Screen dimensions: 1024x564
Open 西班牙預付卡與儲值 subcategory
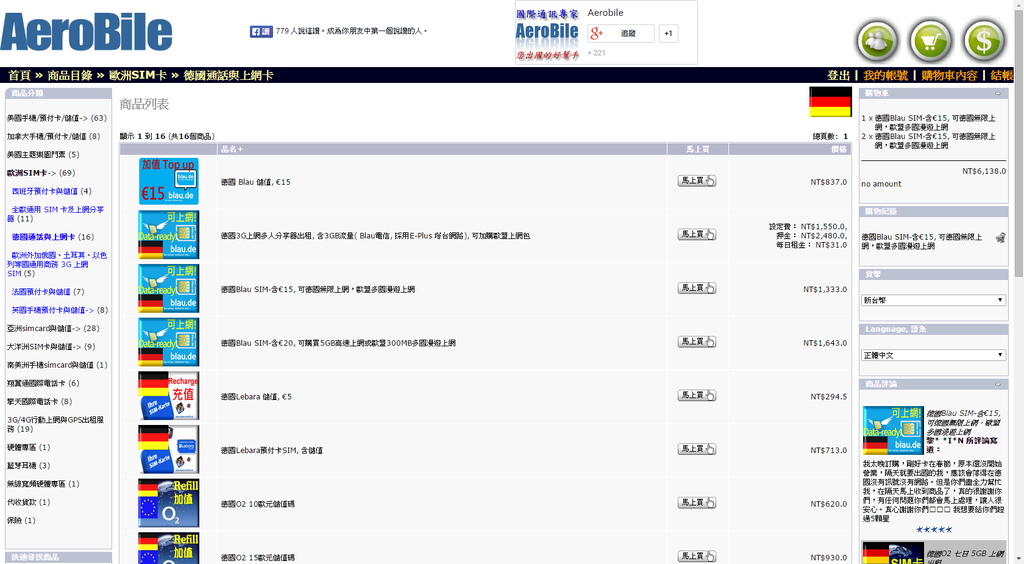[44, 191]
